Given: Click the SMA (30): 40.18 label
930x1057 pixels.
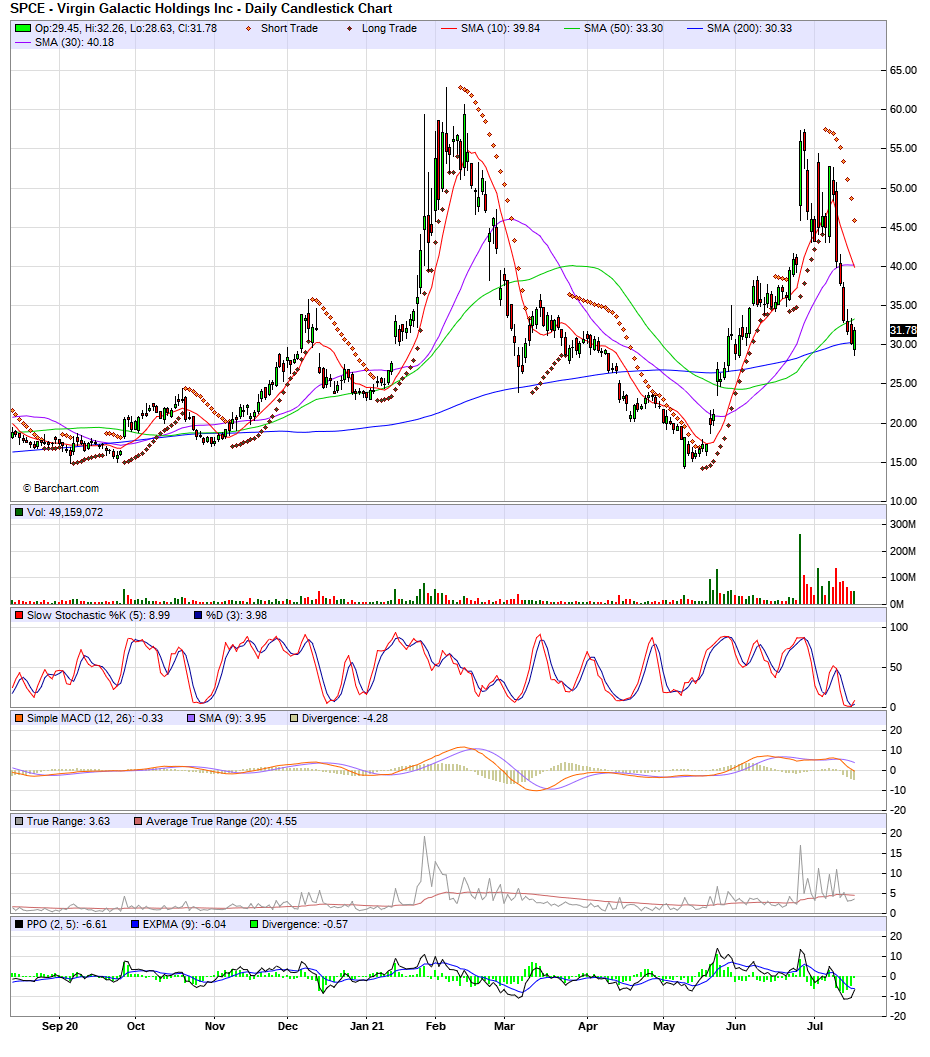Looking at the screenshot, I should coord(74,42).
